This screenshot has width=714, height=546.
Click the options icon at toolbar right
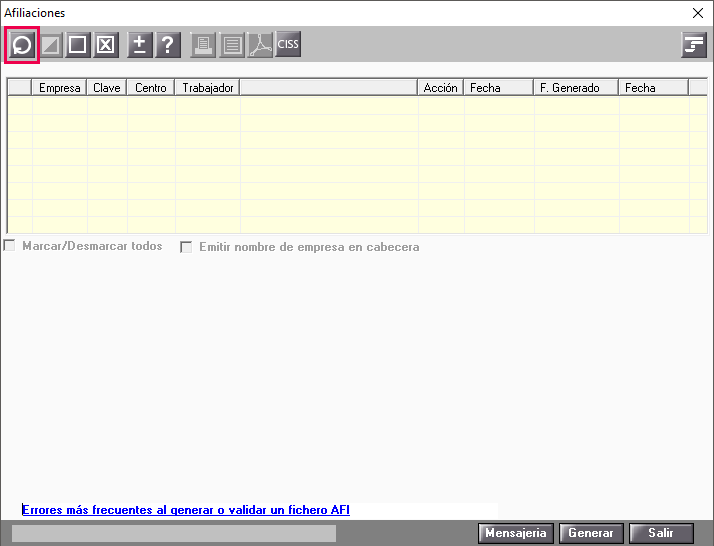pyautogui.click(x=694, y=45)
